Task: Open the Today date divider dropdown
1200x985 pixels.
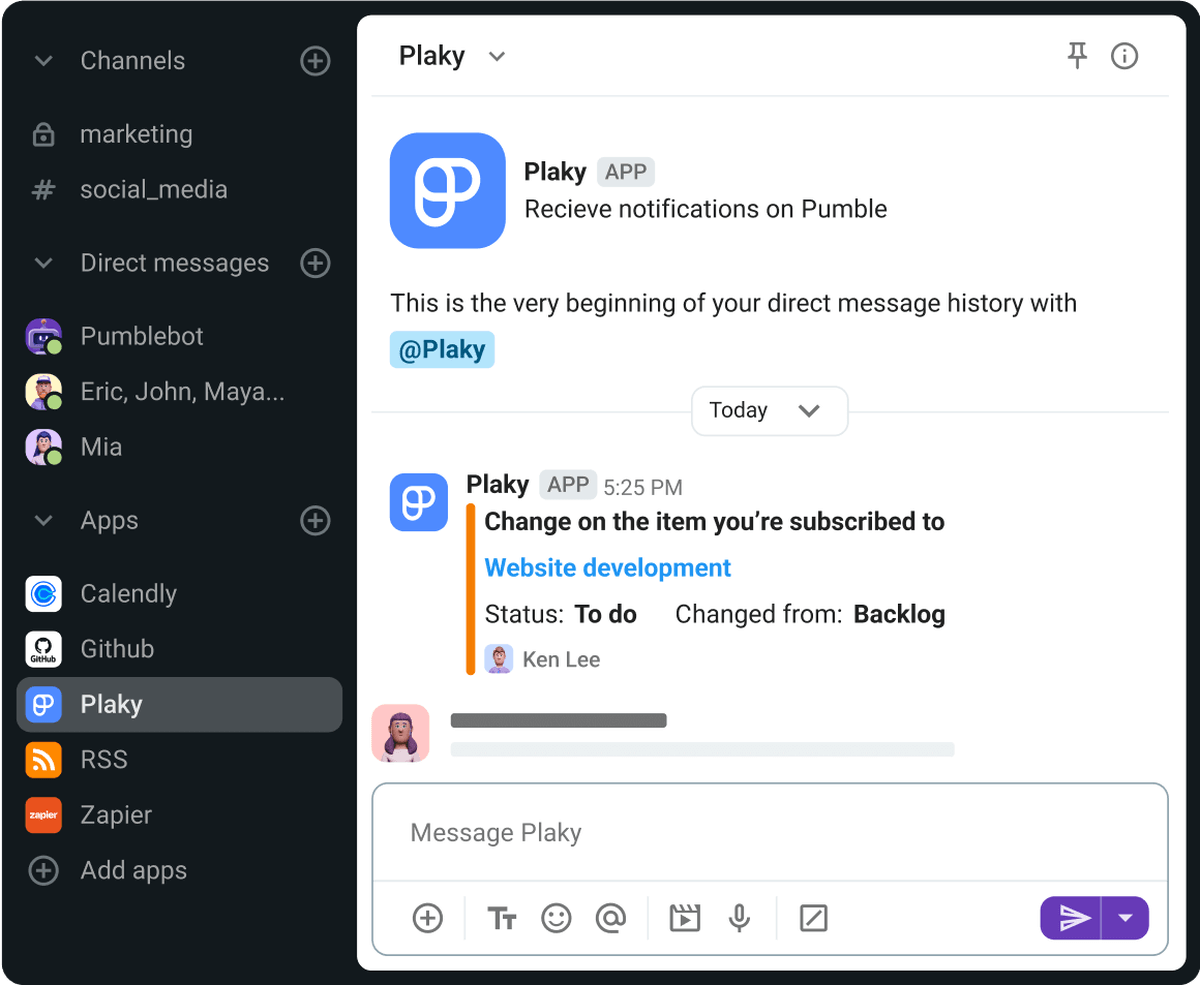Action: tap(769, 411)
